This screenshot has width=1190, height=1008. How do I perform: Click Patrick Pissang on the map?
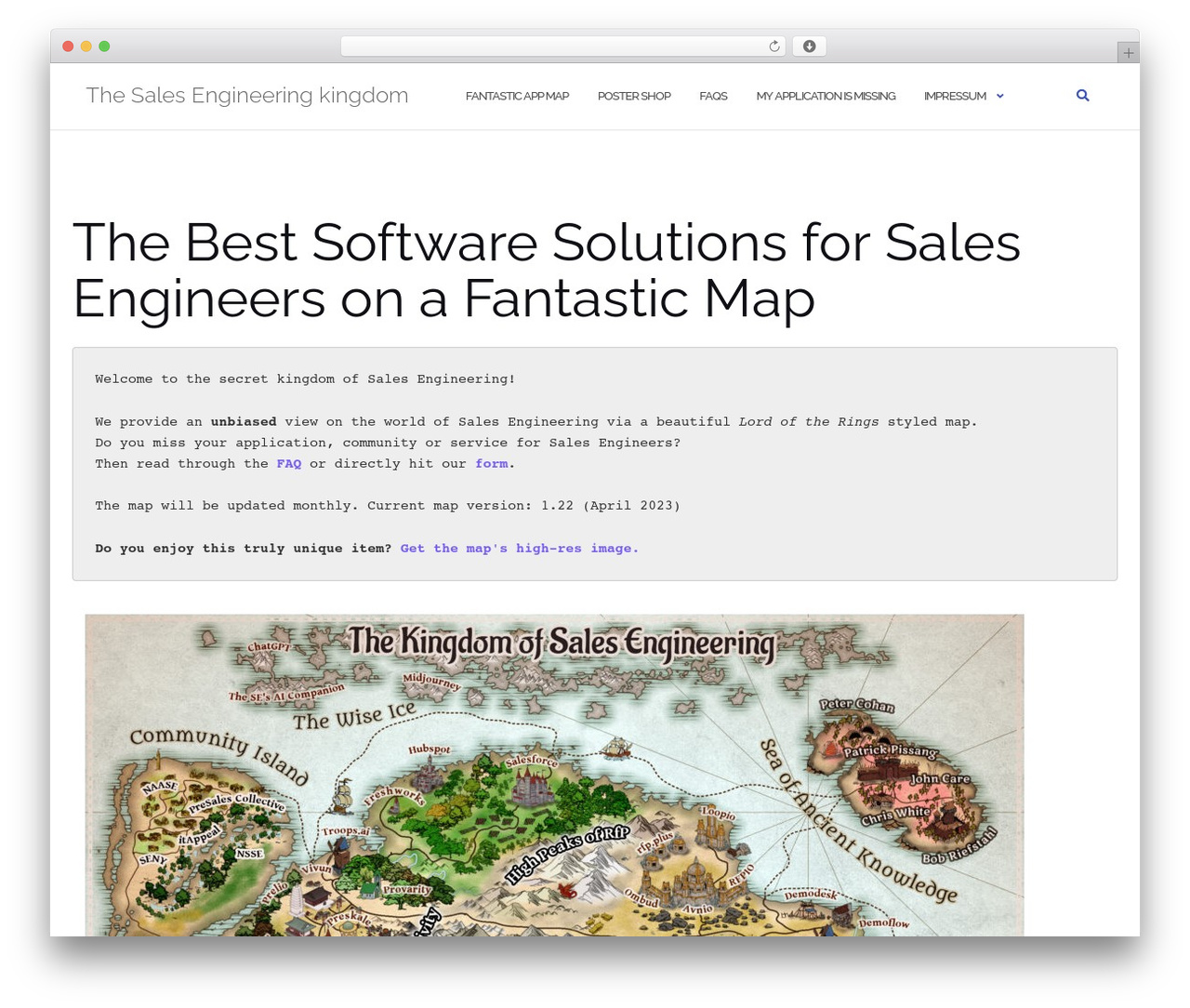click(x=891, y=750)
